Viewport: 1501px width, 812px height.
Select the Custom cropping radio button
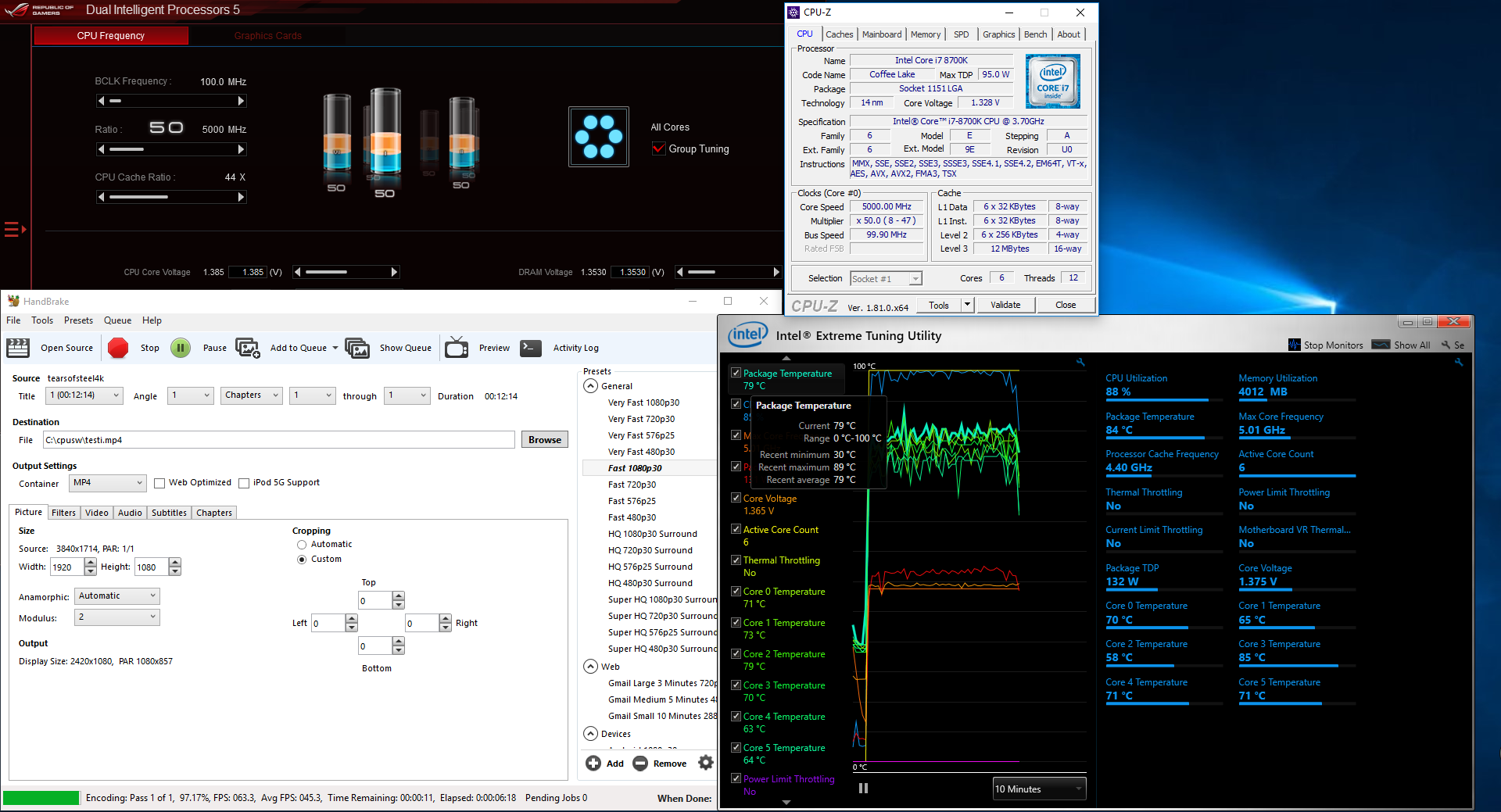302,560
